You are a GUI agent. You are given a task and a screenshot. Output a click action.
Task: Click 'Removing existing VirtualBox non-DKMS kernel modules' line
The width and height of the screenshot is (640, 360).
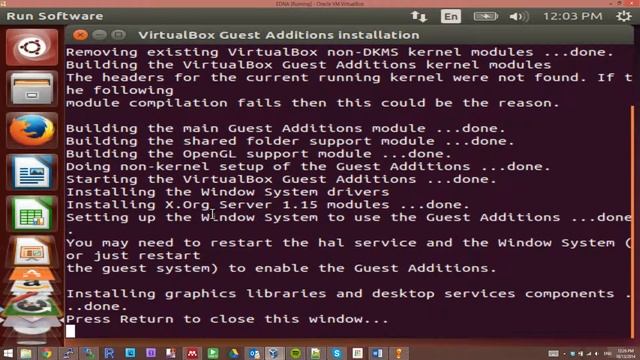(x=340, y=52)
